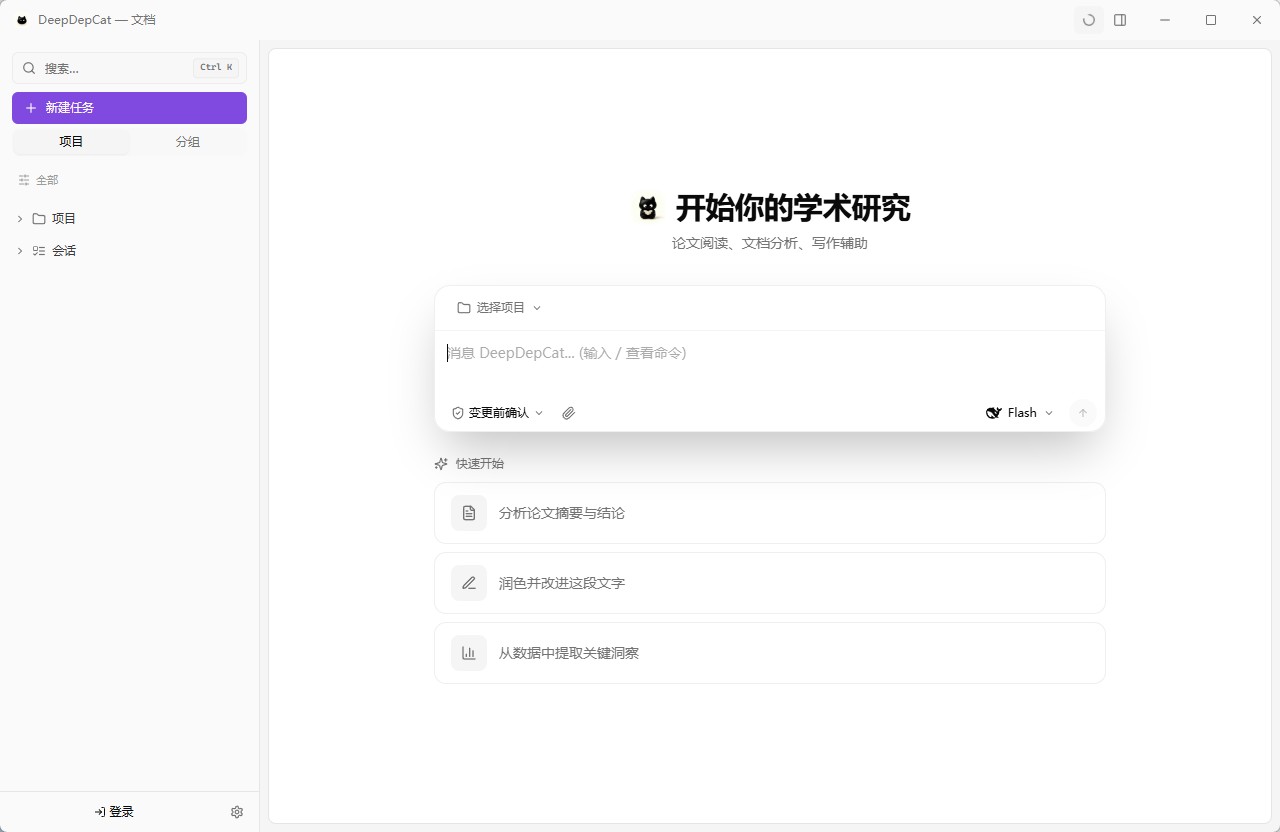Click the 登录 login button

pos(114,812)
